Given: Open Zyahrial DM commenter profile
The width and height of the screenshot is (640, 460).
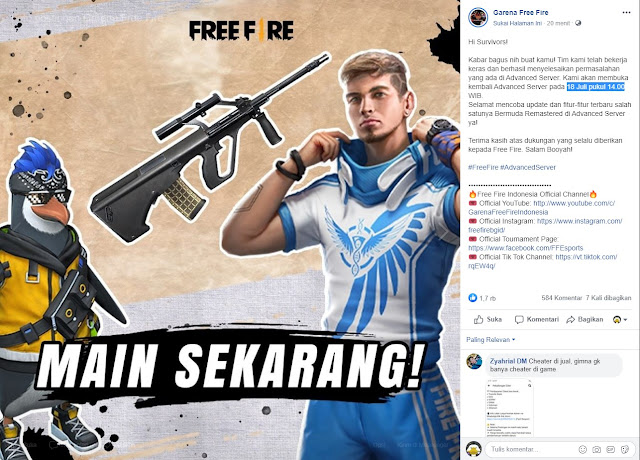Looking at the screenshot, I should point(508,361).
